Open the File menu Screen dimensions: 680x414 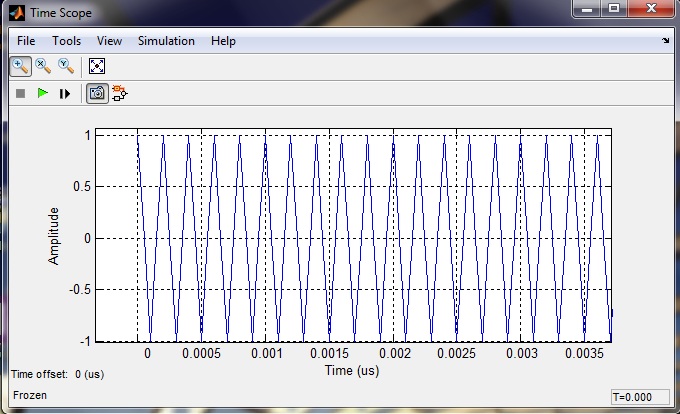[26, 41]
